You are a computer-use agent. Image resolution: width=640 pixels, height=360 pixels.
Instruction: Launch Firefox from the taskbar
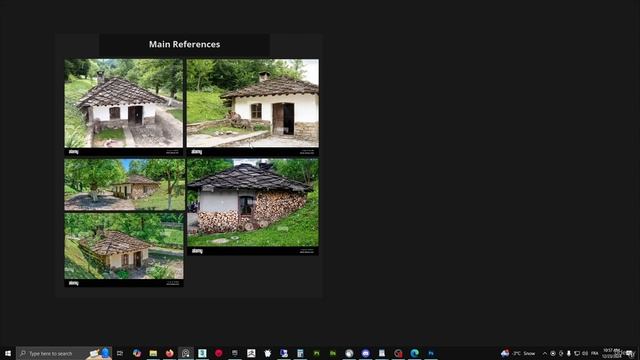pyautogui.click(x=169, y=353)
